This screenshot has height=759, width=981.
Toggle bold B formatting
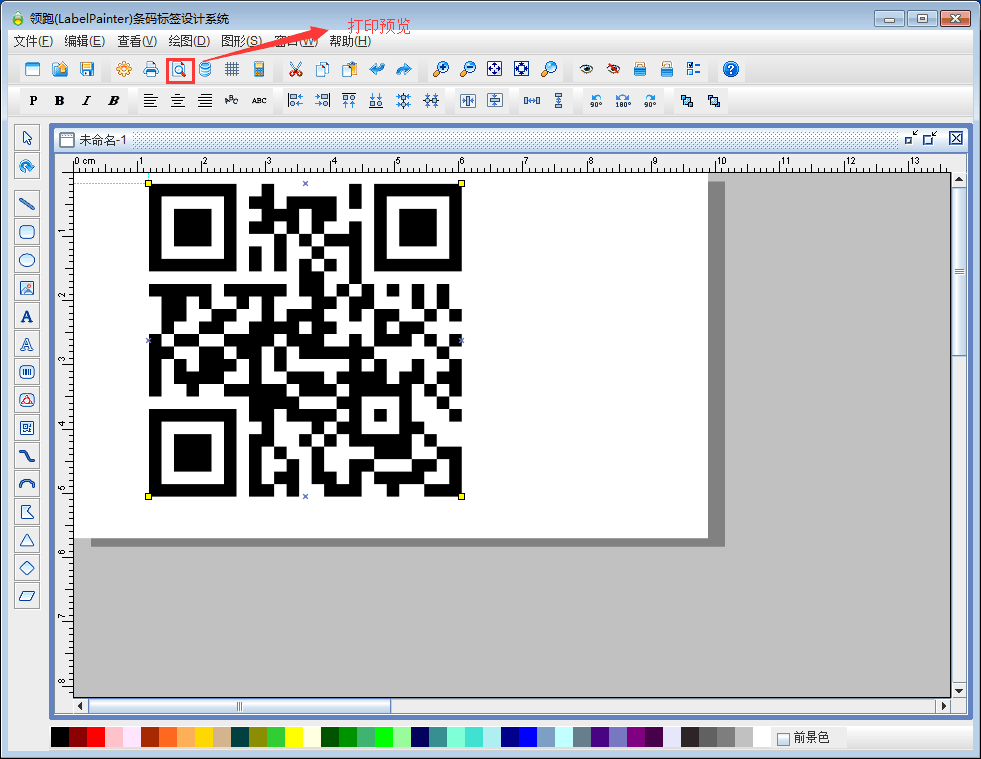(59, 101)
